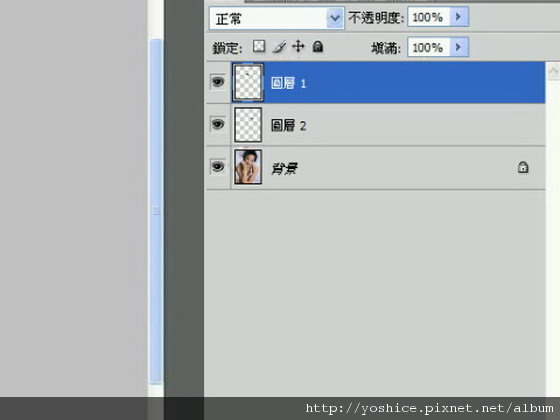
Task: Toggle lock all padlock icon
Action: tap(318, 46)
